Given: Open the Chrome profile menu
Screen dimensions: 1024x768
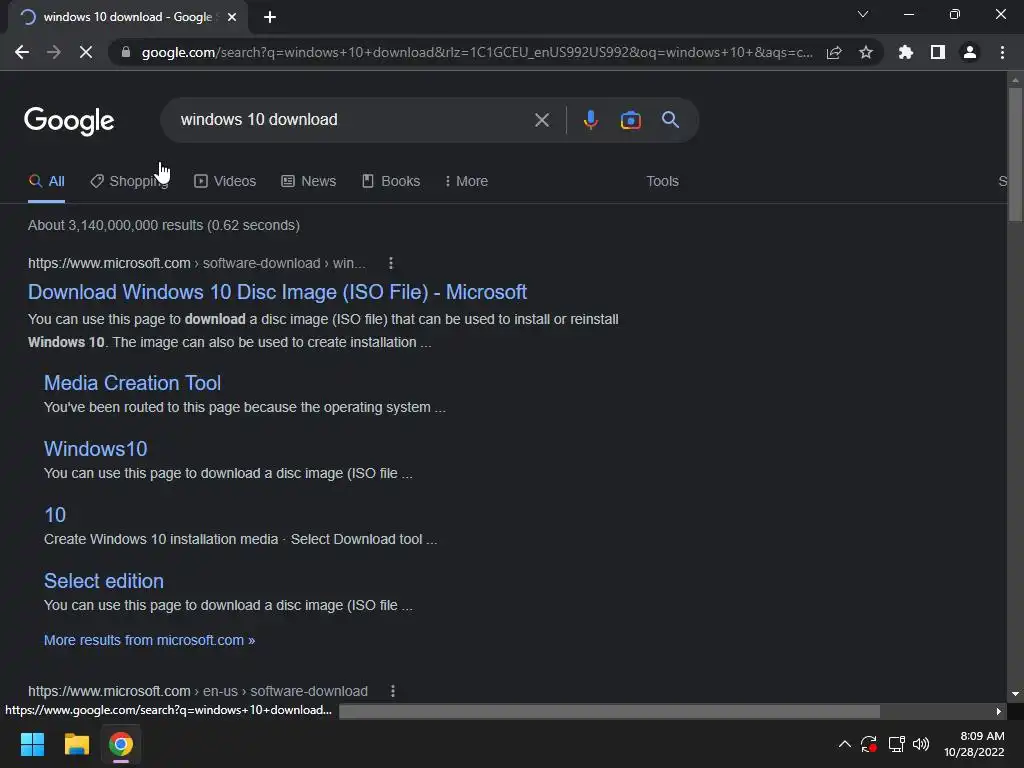Looking at the screenshot, I should 970,52.
